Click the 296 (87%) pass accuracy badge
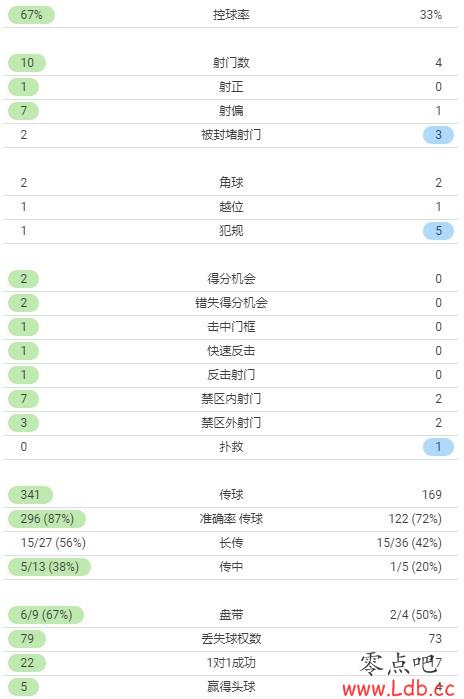464x699 pixels. [x=47, y=519]
